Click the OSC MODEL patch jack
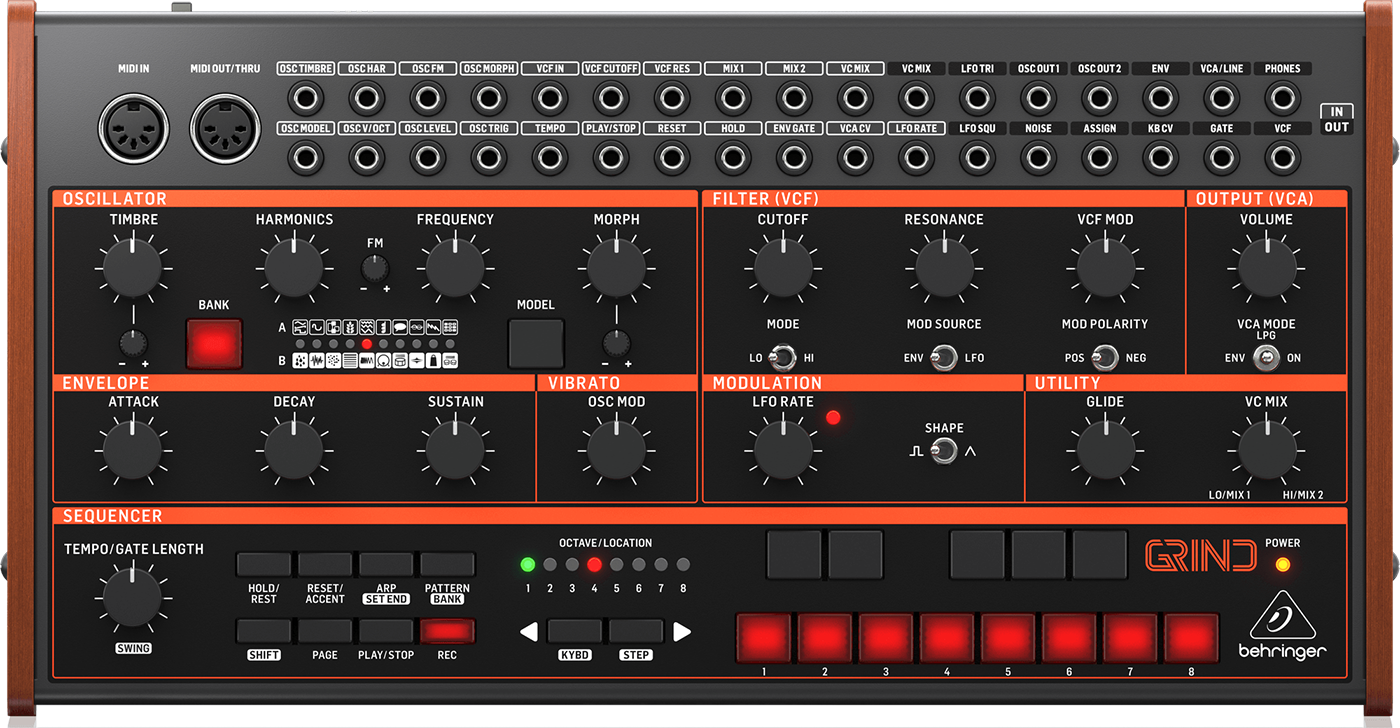Screen dimensions: 1400x728 (306, 158)
